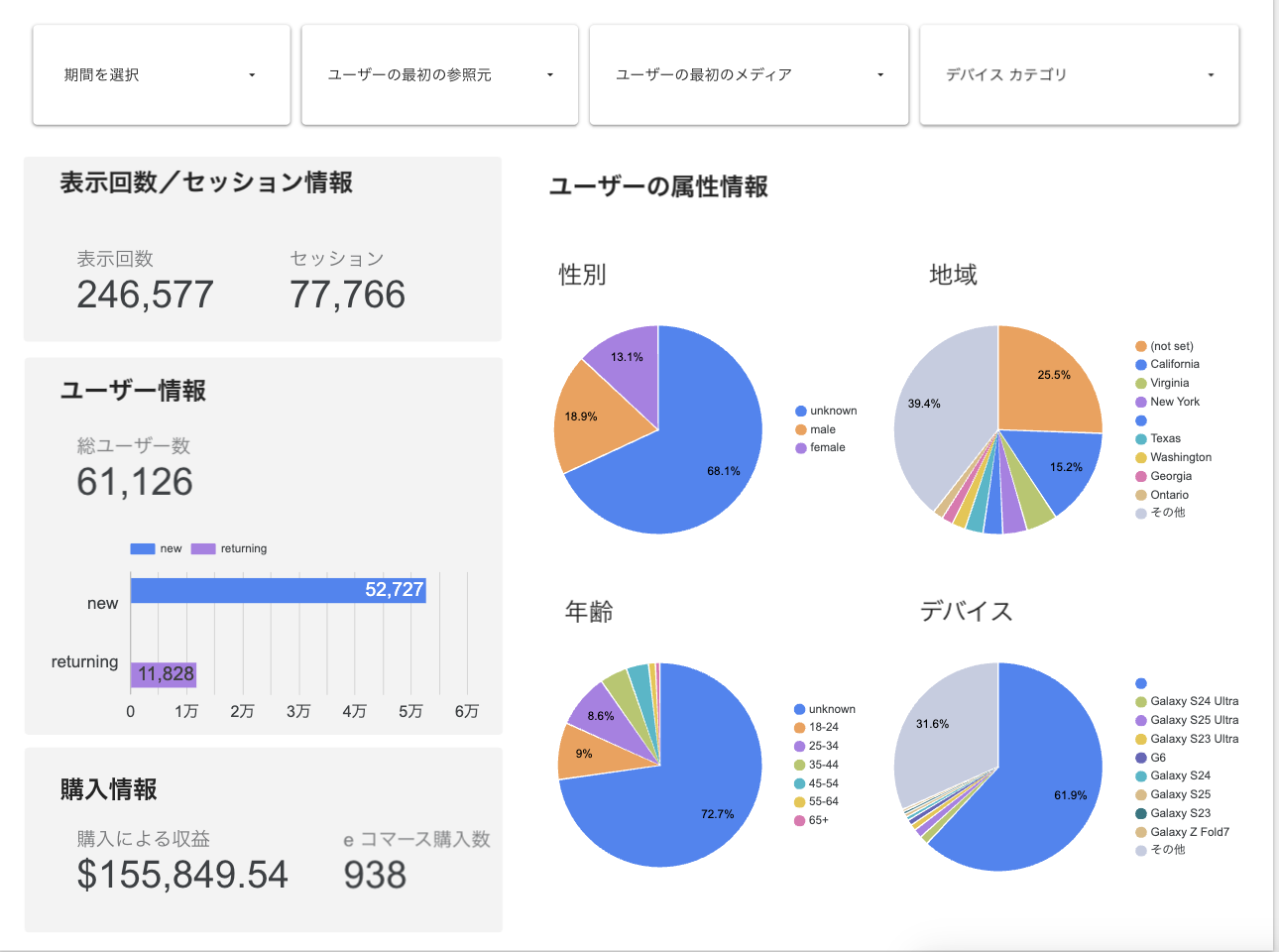Click the 地域 chart title
Screen dimensions: 1279x952
[x=953, y=275]
